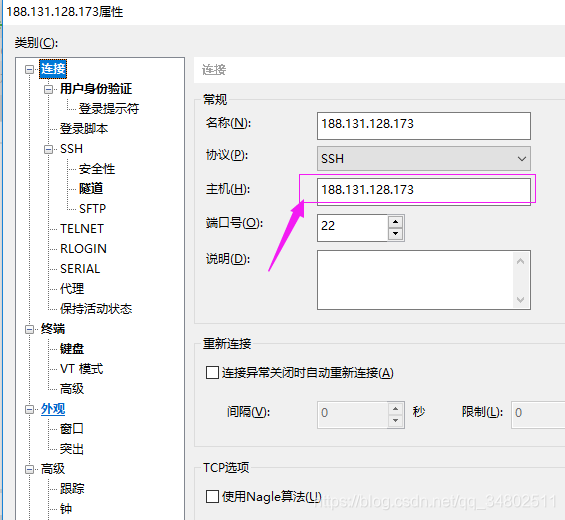The image size is (565, 520).
Task: Open 钟 settings under 高级
Action: pyautogui.click(x=66, y=509)
